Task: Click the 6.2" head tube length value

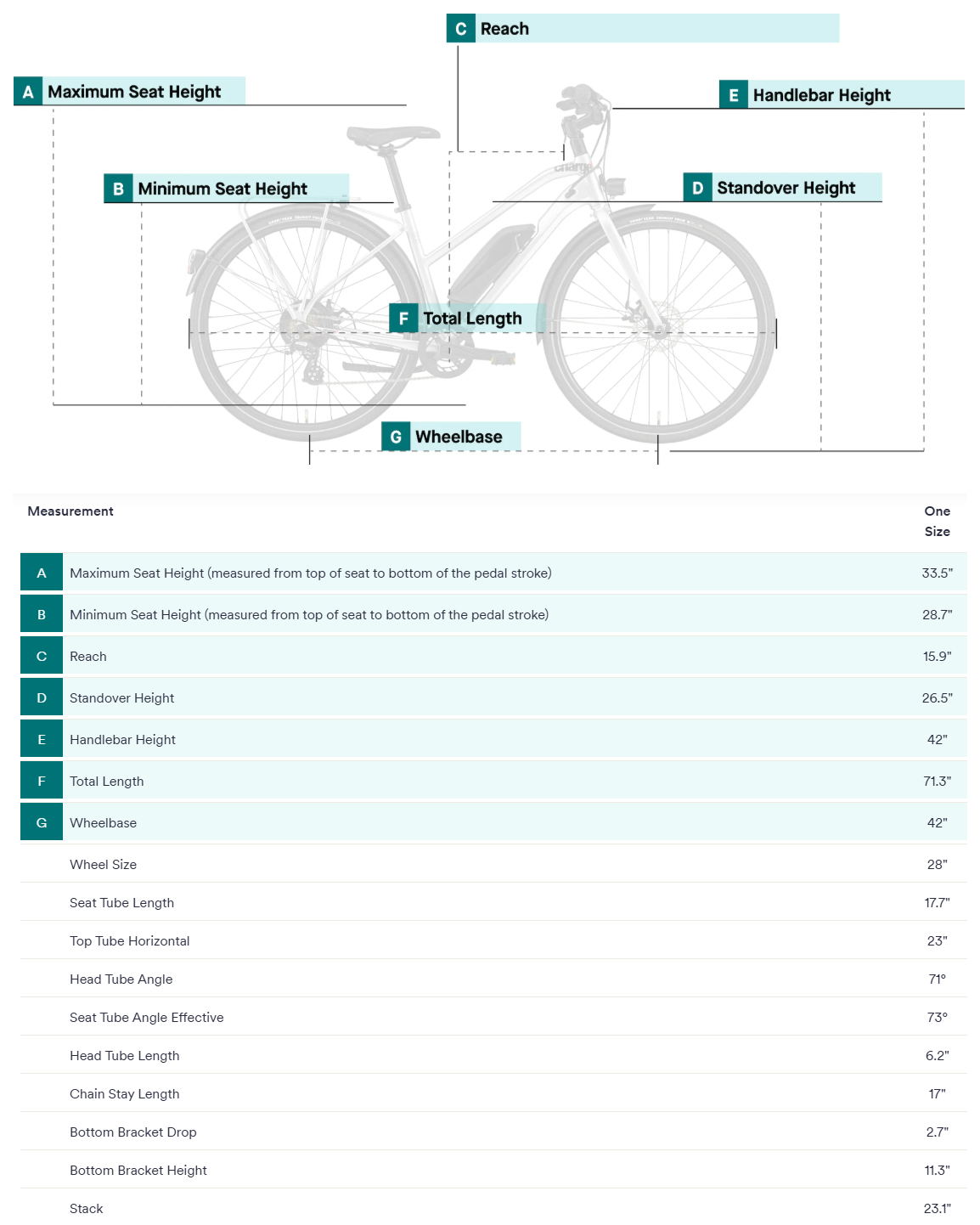Action: coord(938,1055)
